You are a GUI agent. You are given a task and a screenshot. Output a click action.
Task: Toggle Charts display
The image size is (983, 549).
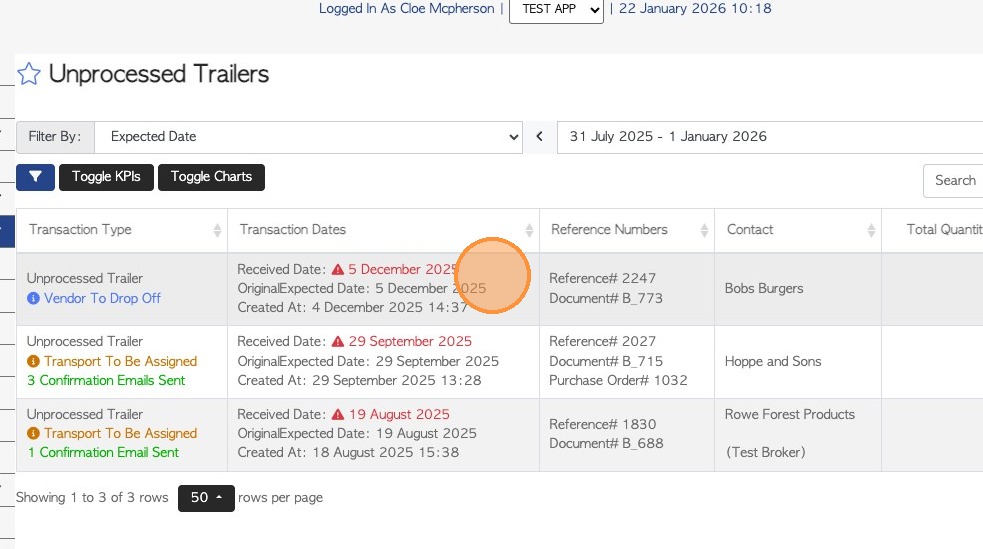click(x=211, y=177)
